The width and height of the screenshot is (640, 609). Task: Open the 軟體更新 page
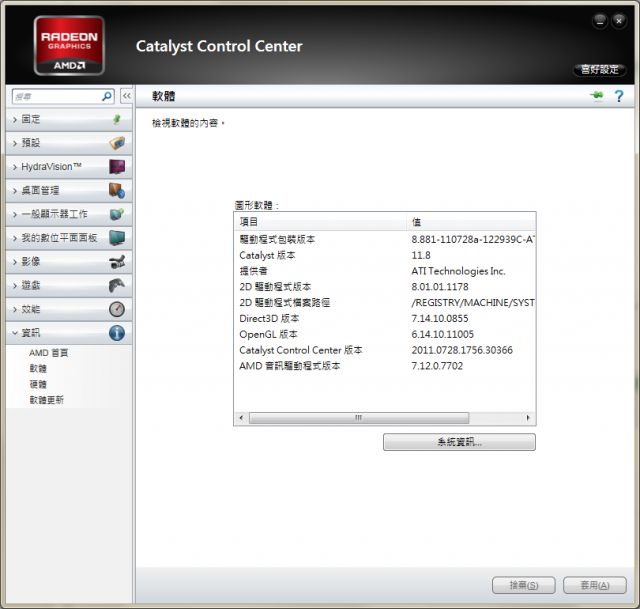pos(47,400)
